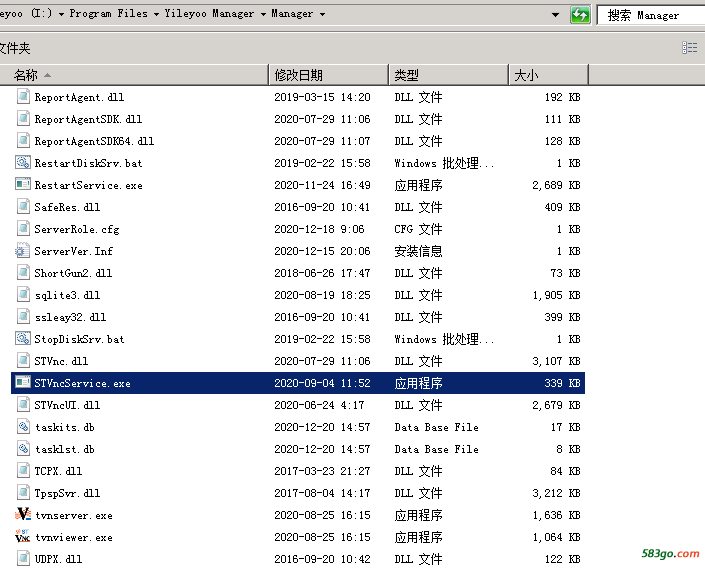
Task: Click the ShortGun2.dll file icon
Action: [x=23, y=273]
